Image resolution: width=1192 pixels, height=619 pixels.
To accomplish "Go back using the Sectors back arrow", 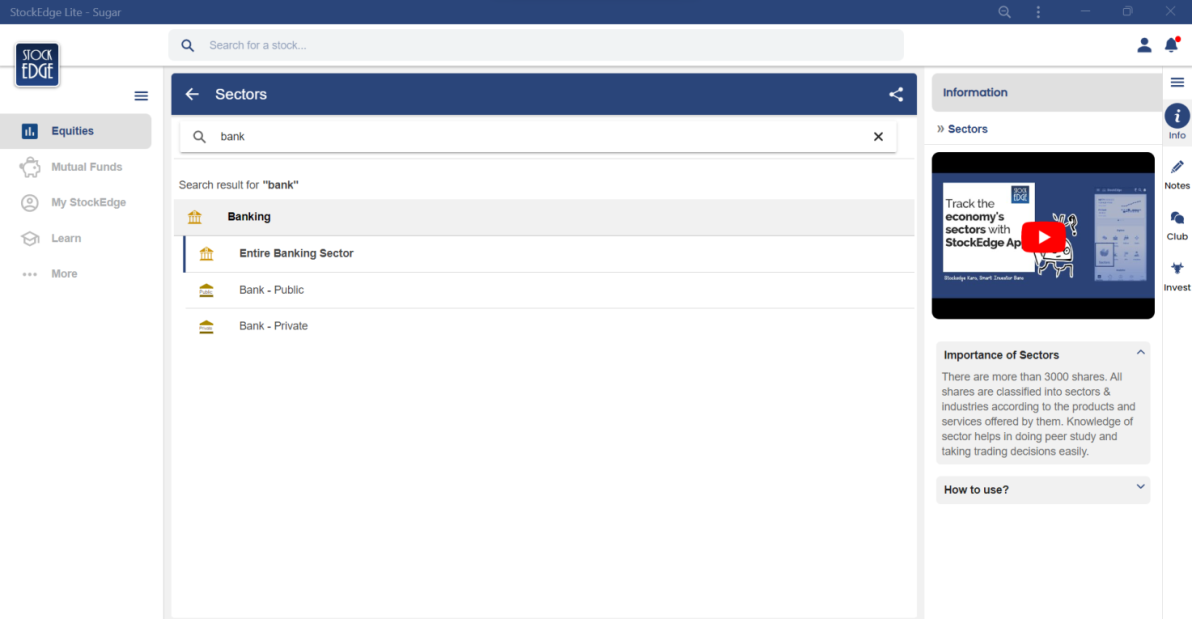I will tap(193, 94).
